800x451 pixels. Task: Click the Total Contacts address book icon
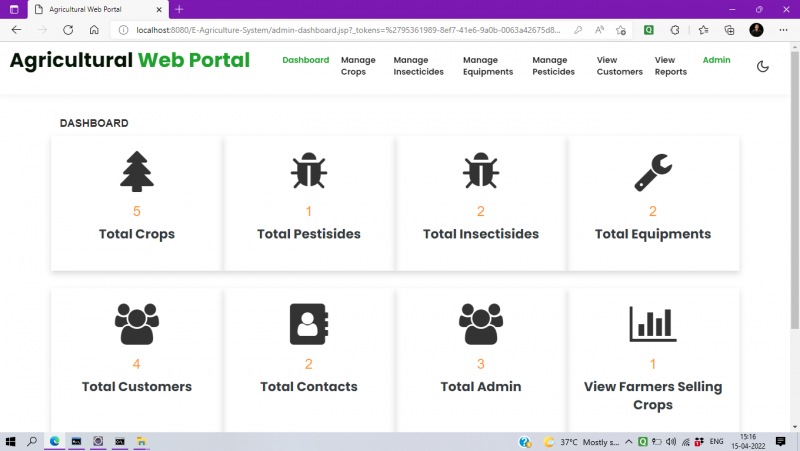309,324
